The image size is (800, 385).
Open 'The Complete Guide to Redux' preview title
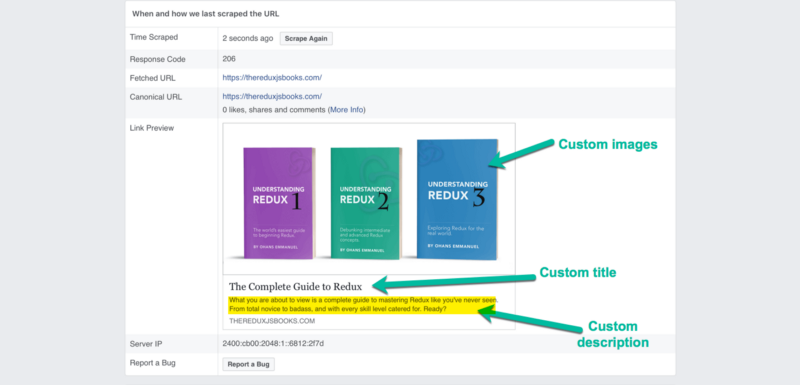pos(295,287)
